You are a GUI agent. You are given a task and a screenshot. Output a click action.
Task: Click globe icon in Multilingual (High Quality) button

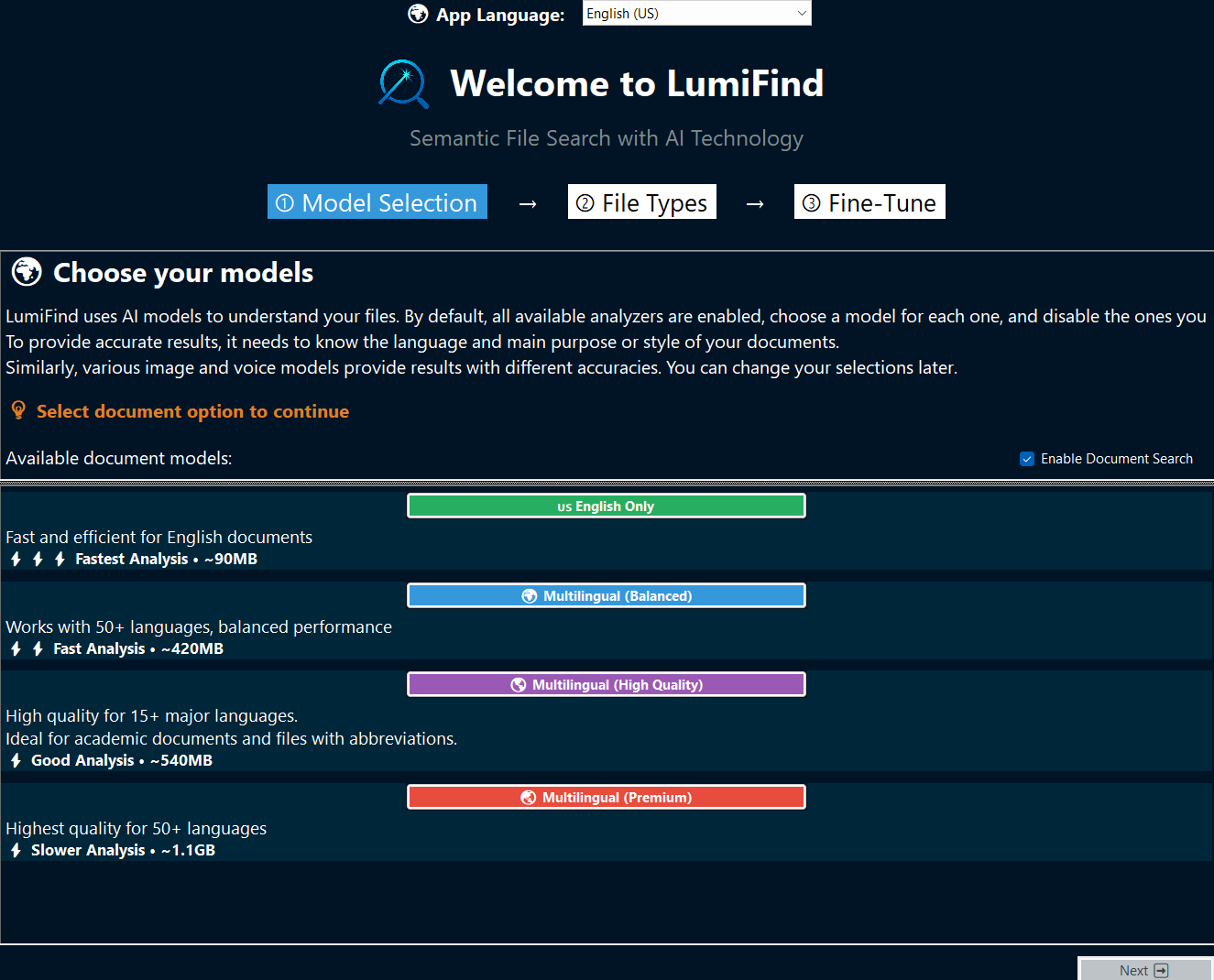point(519,685)
